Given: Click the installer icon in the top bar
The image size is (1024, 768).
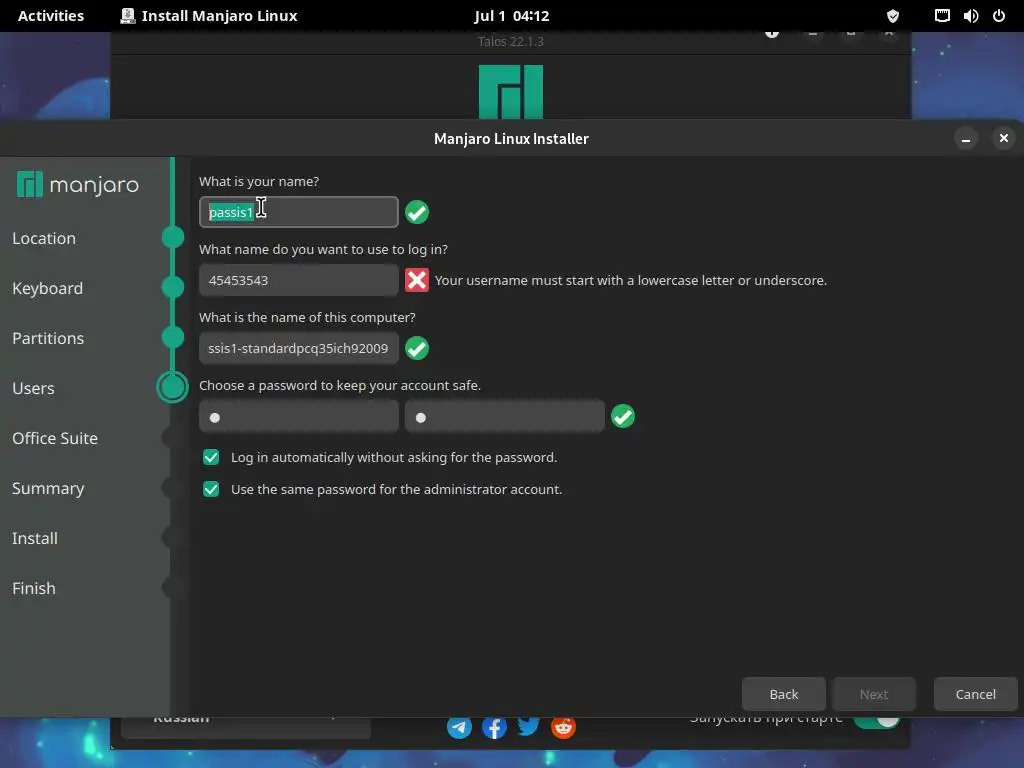Looking at the screenshot, I should [x=128, y=16].
